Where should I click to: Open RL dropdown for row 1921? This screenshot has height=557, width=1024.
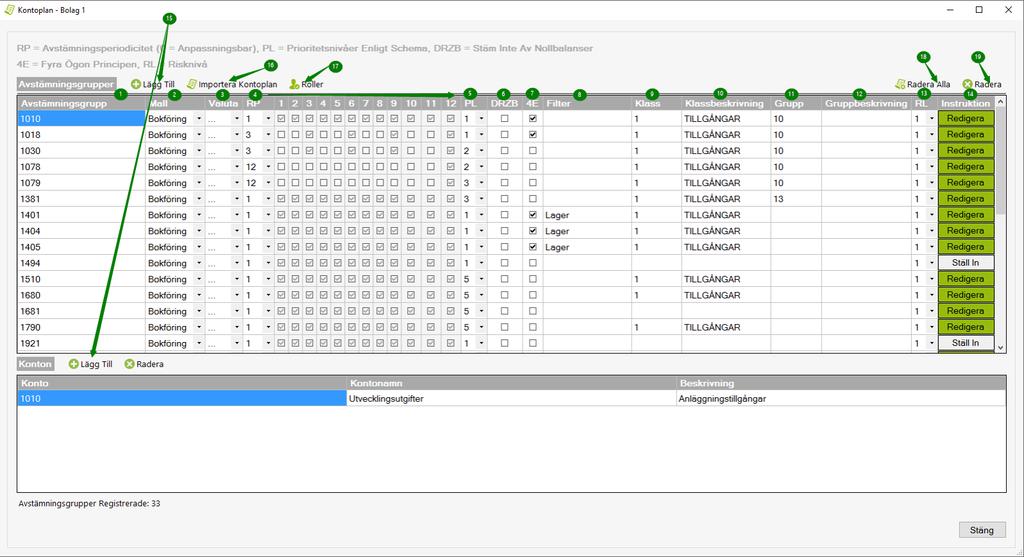click(x=931, y=343)
